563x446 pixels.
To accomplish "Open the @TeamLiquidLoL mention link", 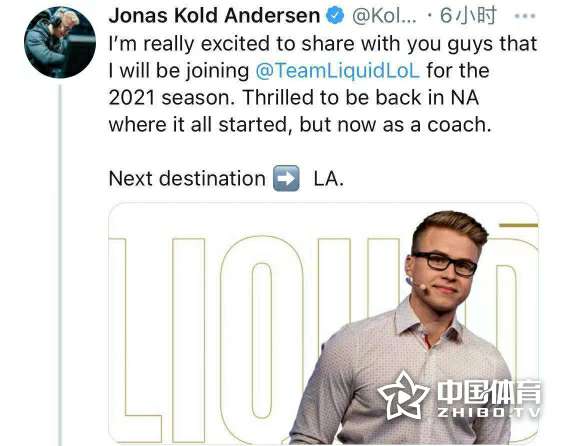I will pyautogui.click(x=337, y=70).
